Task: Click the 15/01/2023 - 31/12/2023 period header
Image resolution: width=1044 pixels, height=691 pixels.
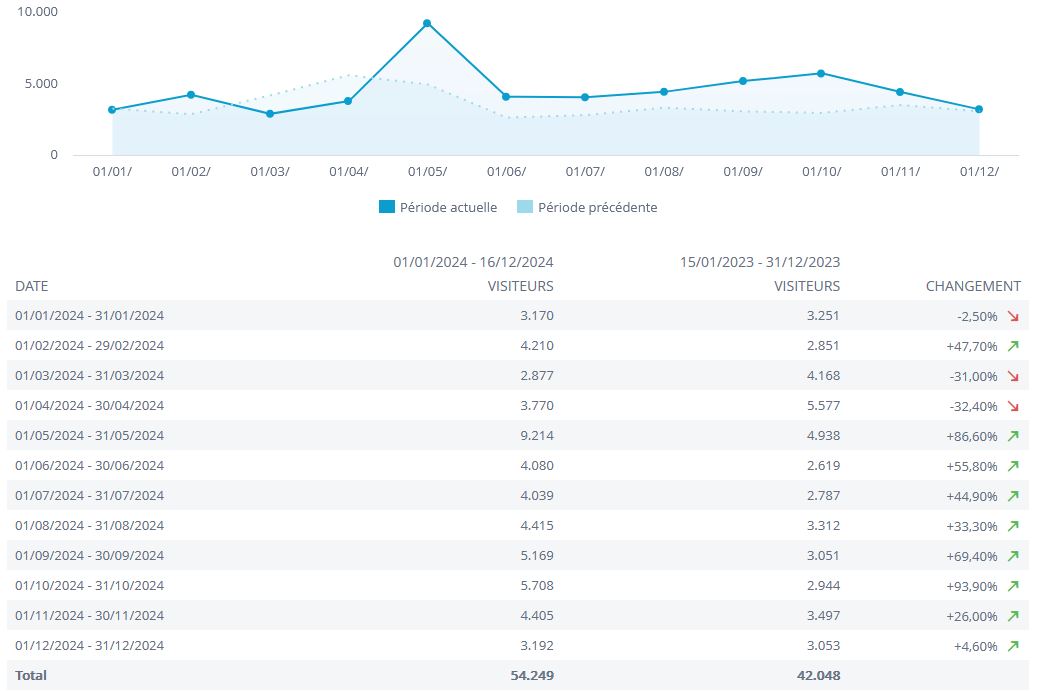Action: (760, 262)
